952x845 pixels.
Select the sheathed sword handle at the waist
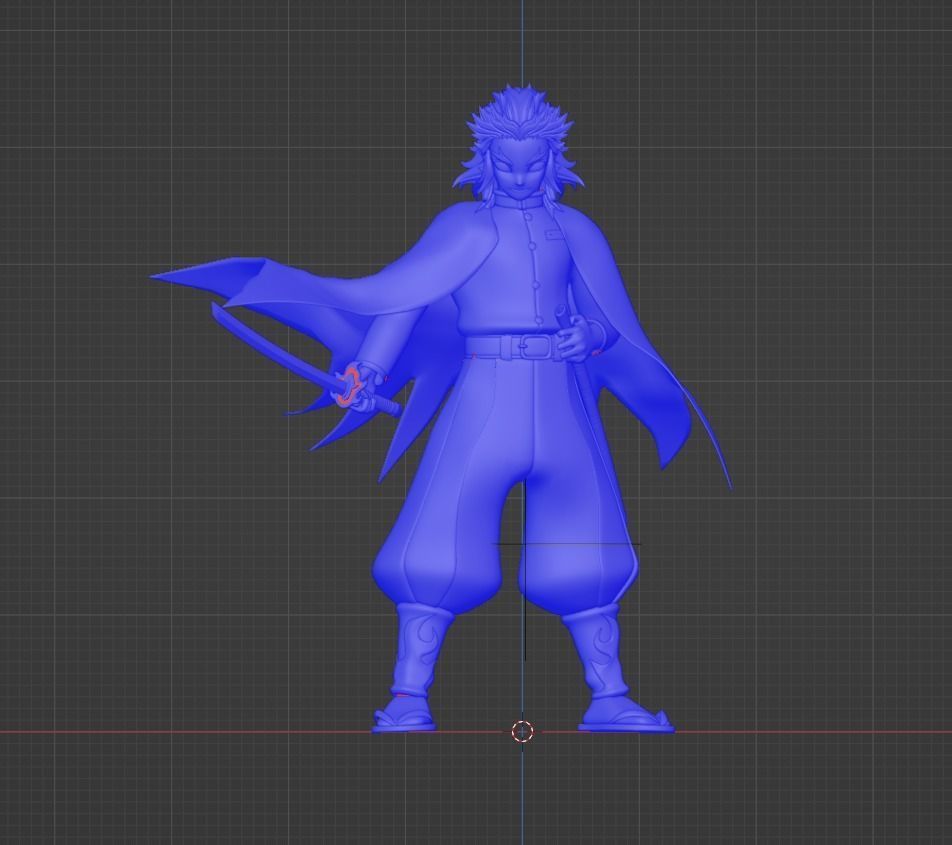pyautogui.click(x=565, y=319)
